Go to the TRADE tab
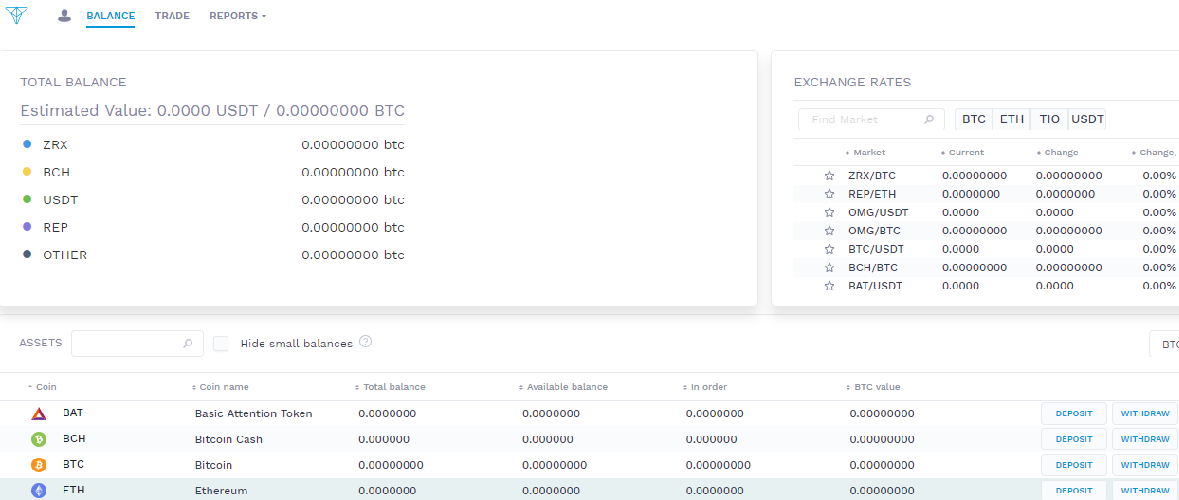1179x500 pixels. click(172, 15)
